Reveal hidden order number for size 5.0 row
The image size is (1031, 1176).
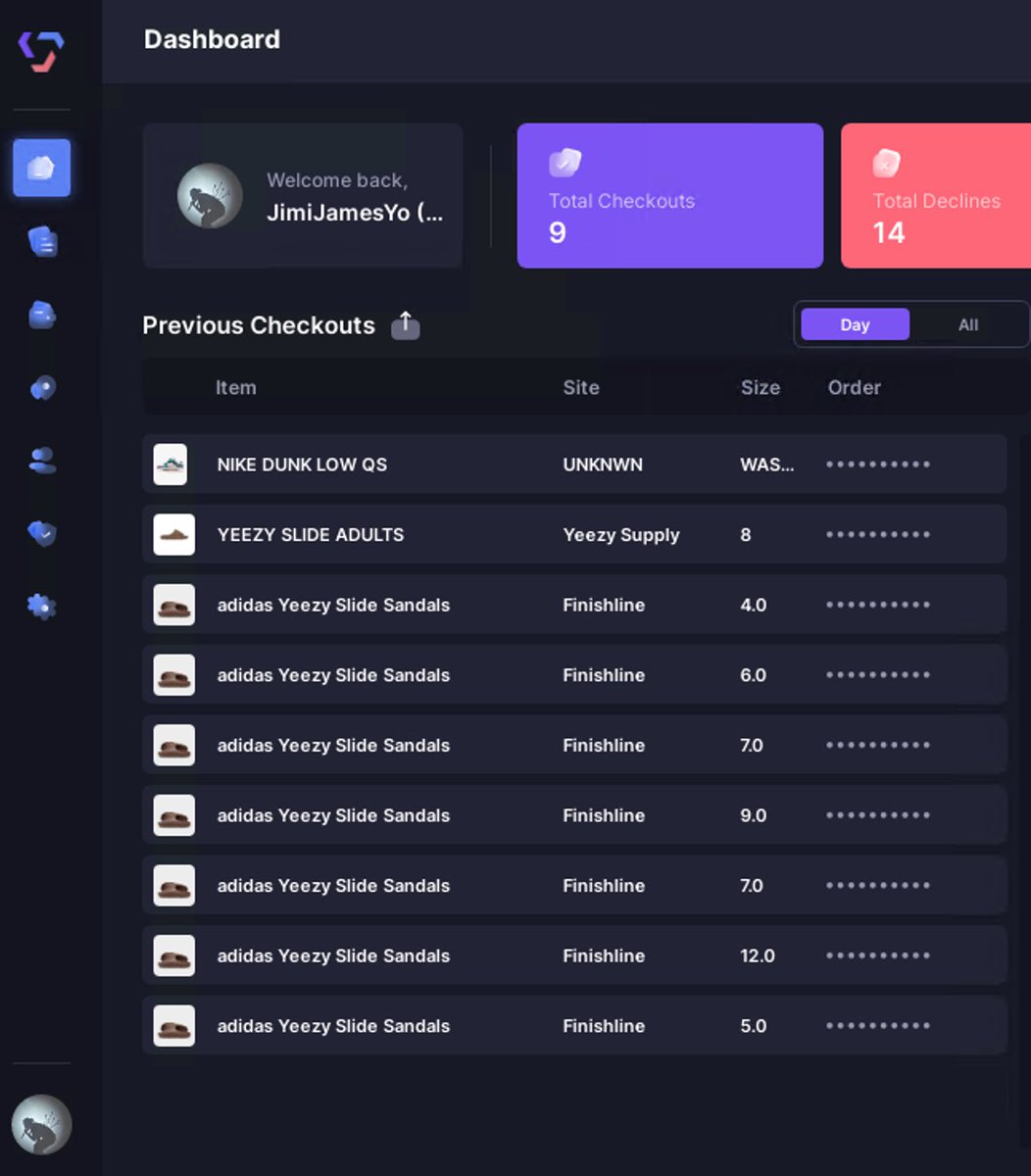(x=878, y=1026)
